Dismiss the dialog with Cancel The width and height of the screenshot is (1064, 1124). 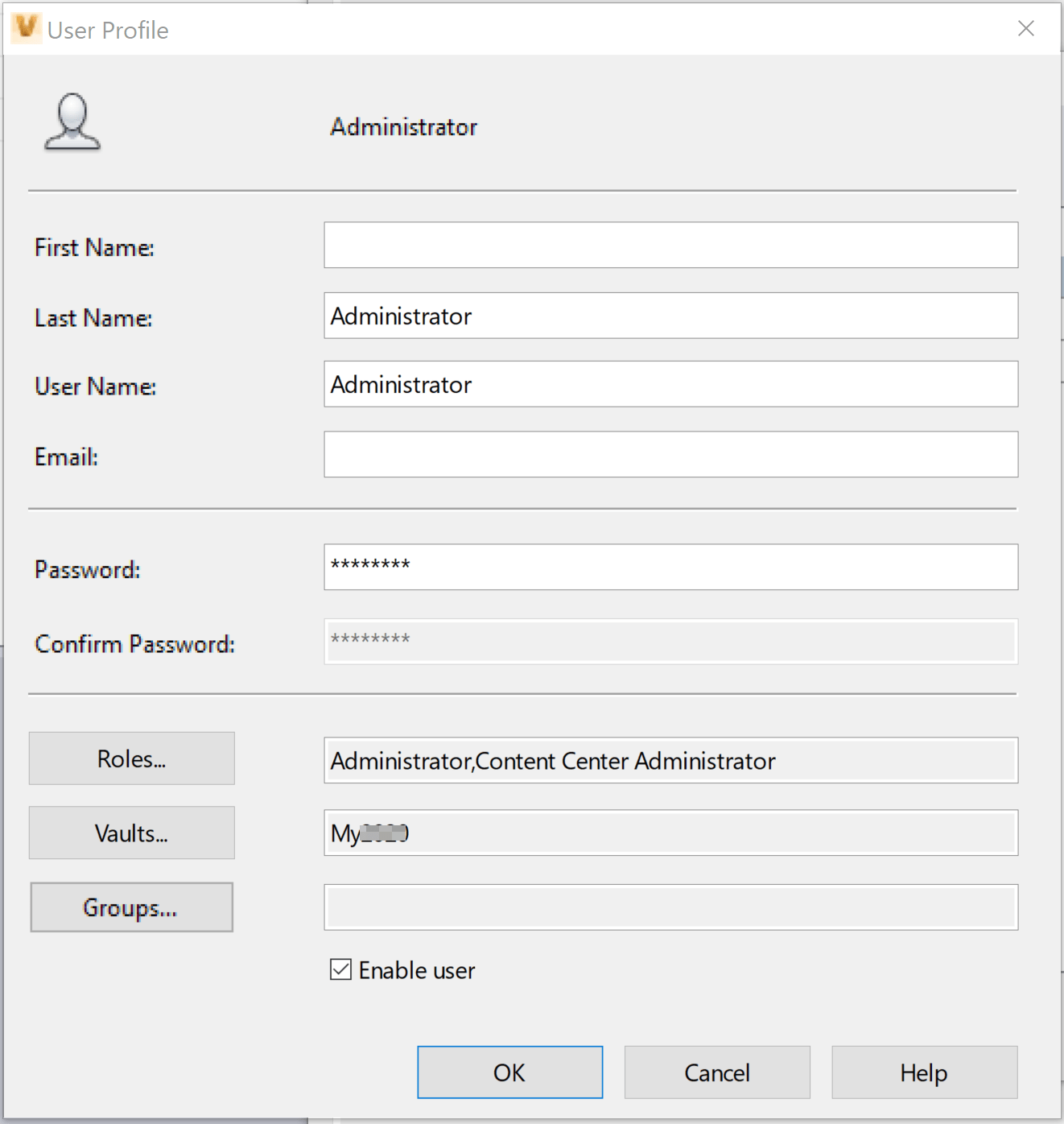[716, 1072]
